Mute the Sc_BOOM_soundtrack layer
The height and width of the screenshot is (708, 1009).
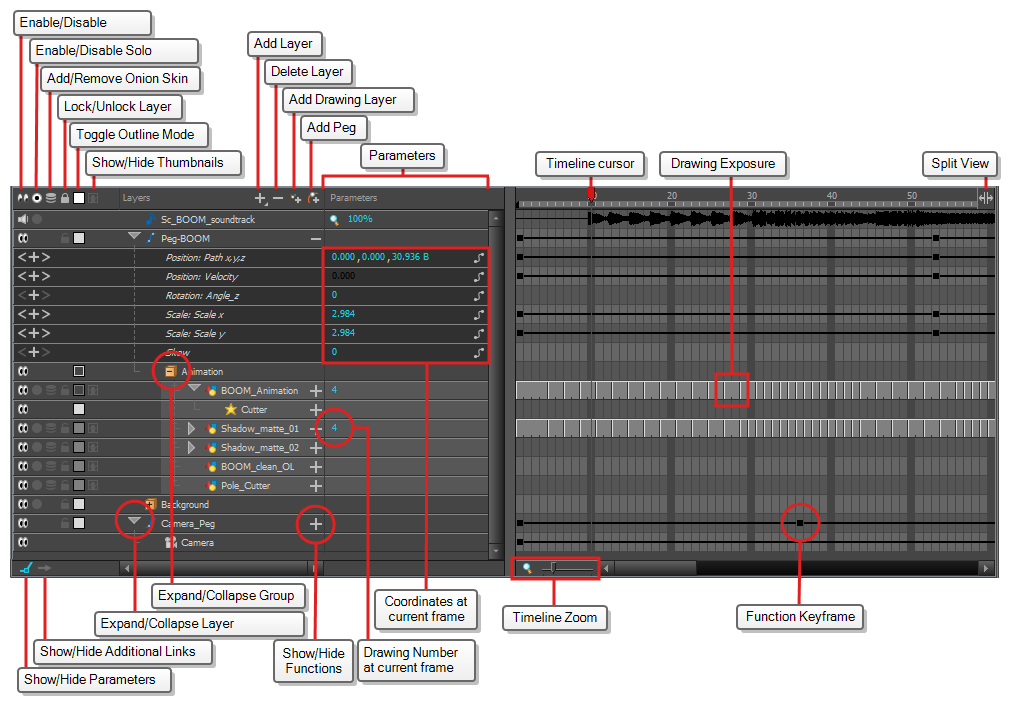coord(21,218)
